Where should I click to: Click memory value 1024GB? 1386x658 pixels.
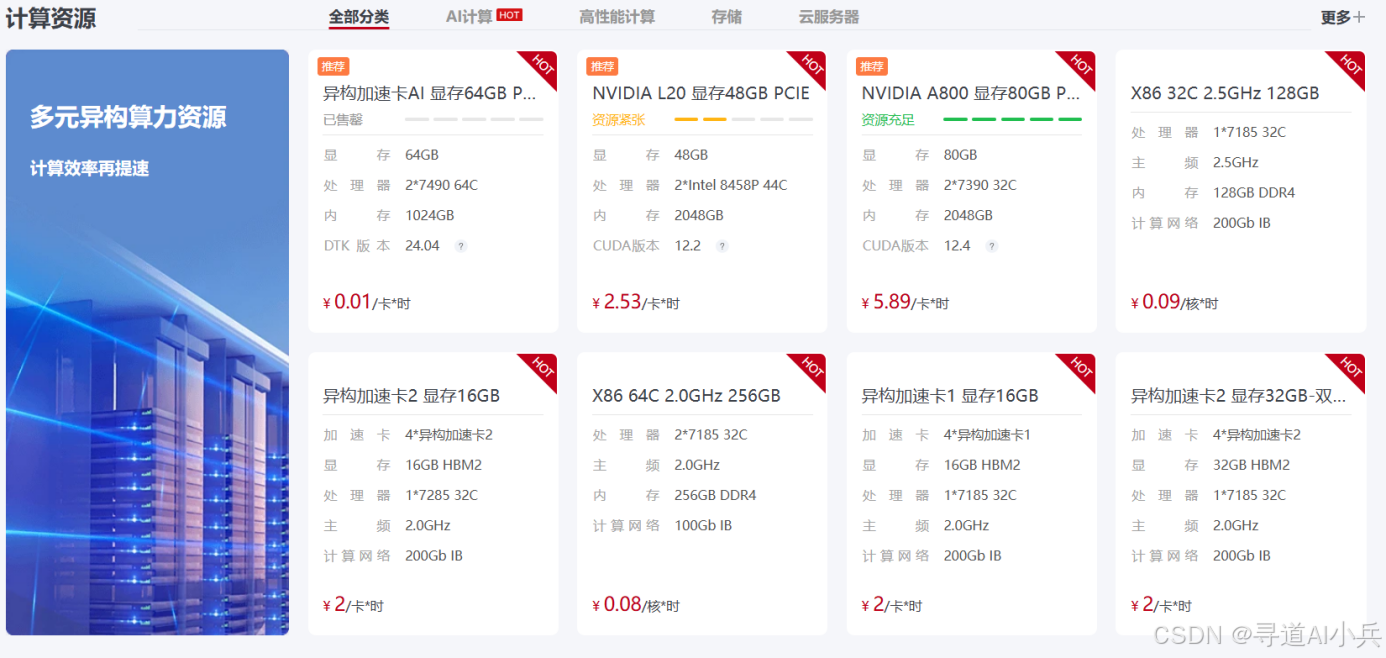point(429,215)
